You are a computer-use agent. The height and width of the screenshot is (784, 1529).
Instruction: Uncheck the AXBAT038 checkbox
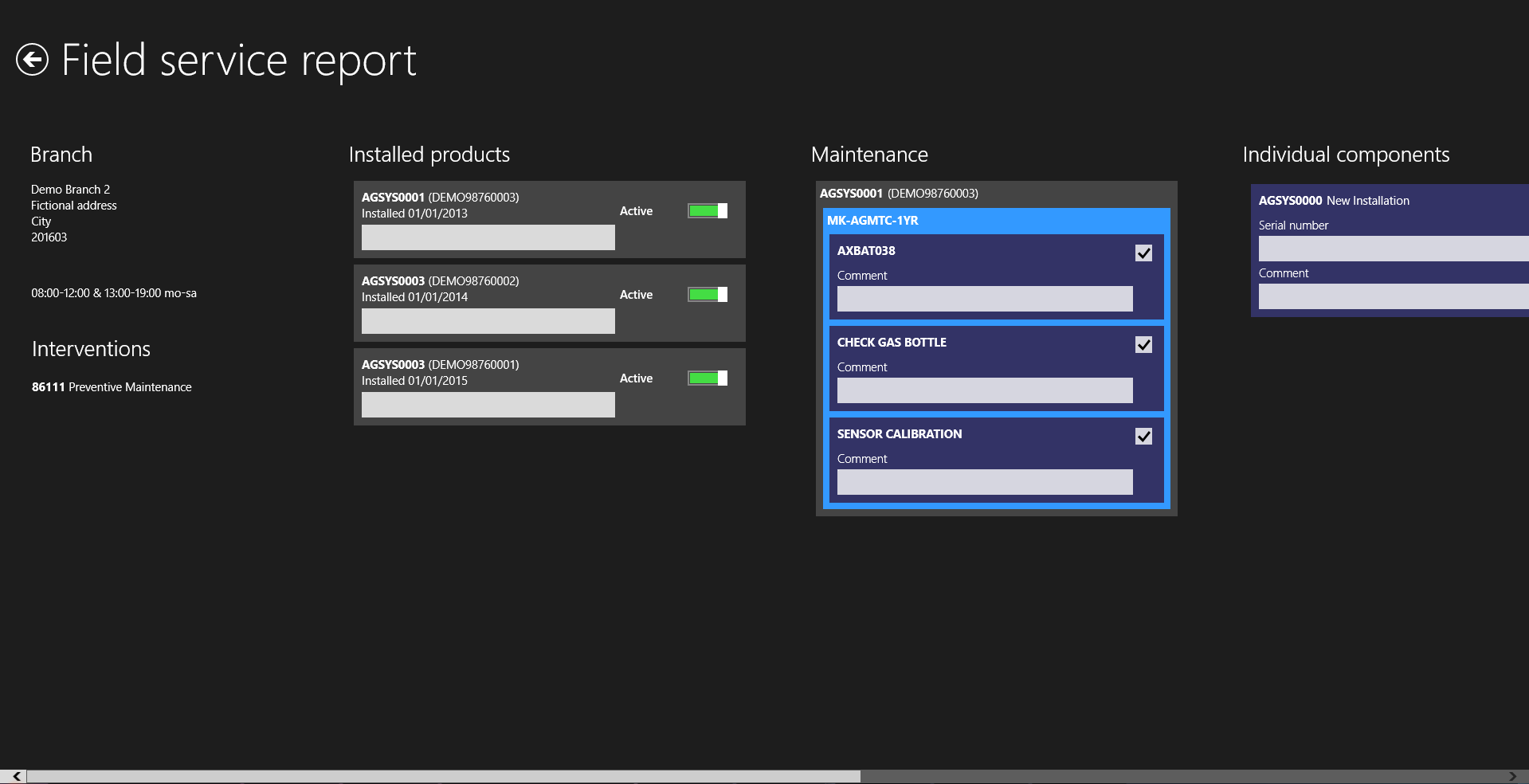pyautogui.click(x=1143, y=253)
